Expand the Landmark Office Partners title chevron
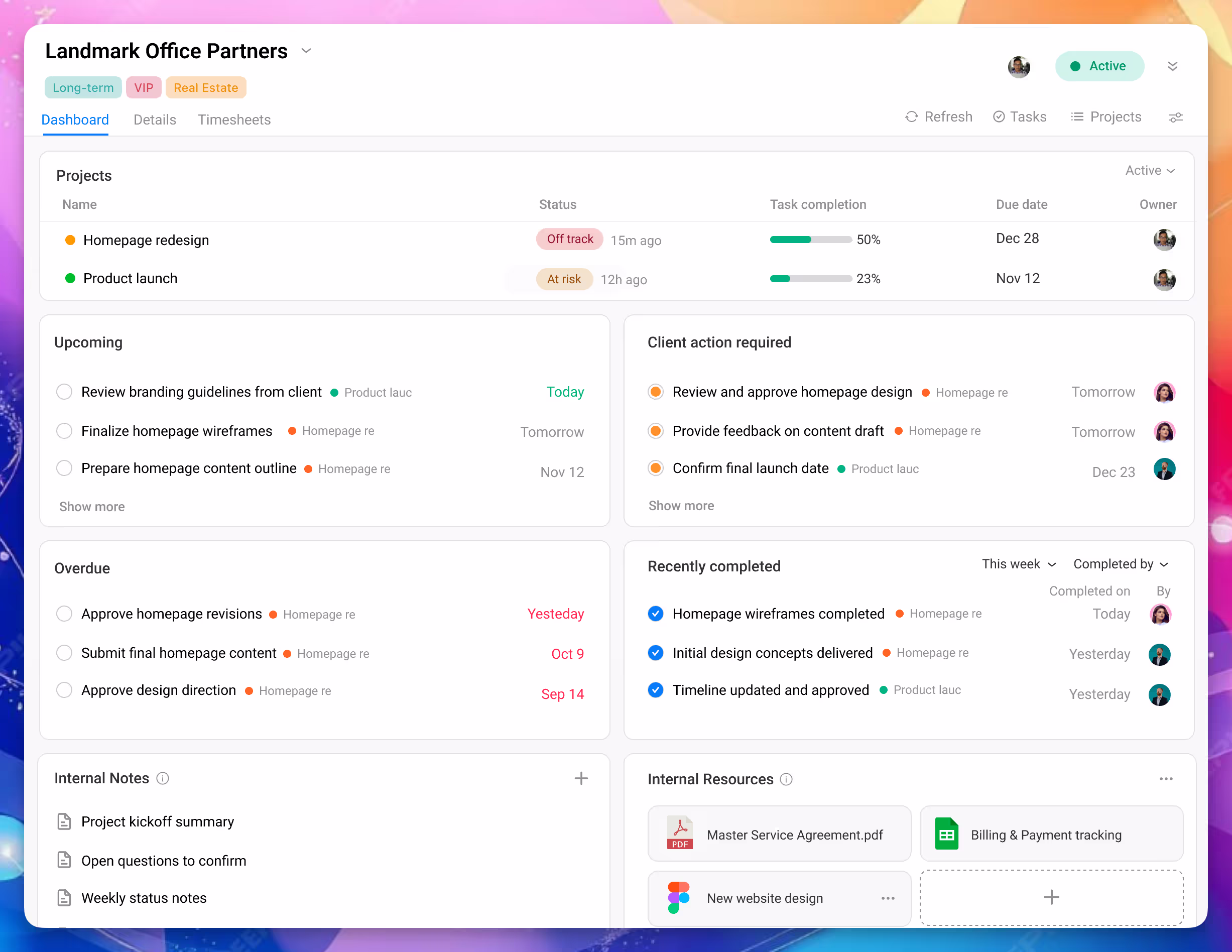 [306, 51]
